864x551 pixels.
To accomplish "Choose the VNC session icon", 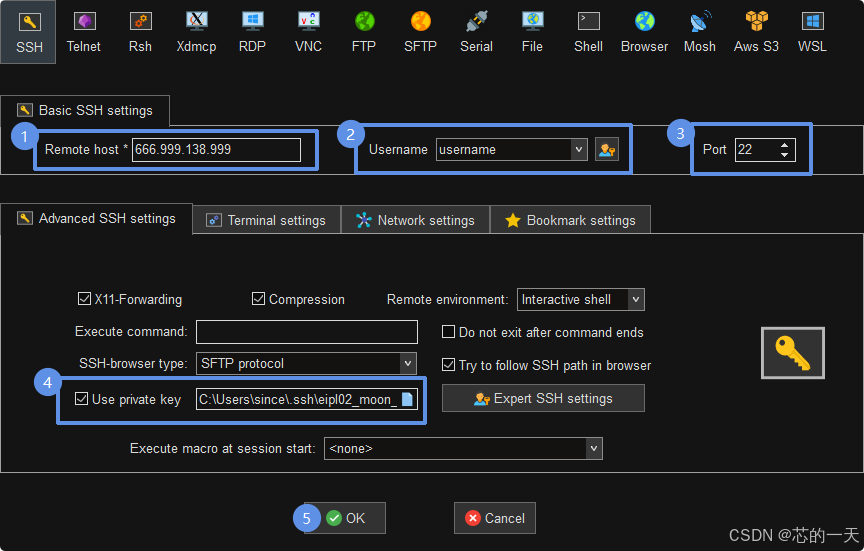I will 308,32.
